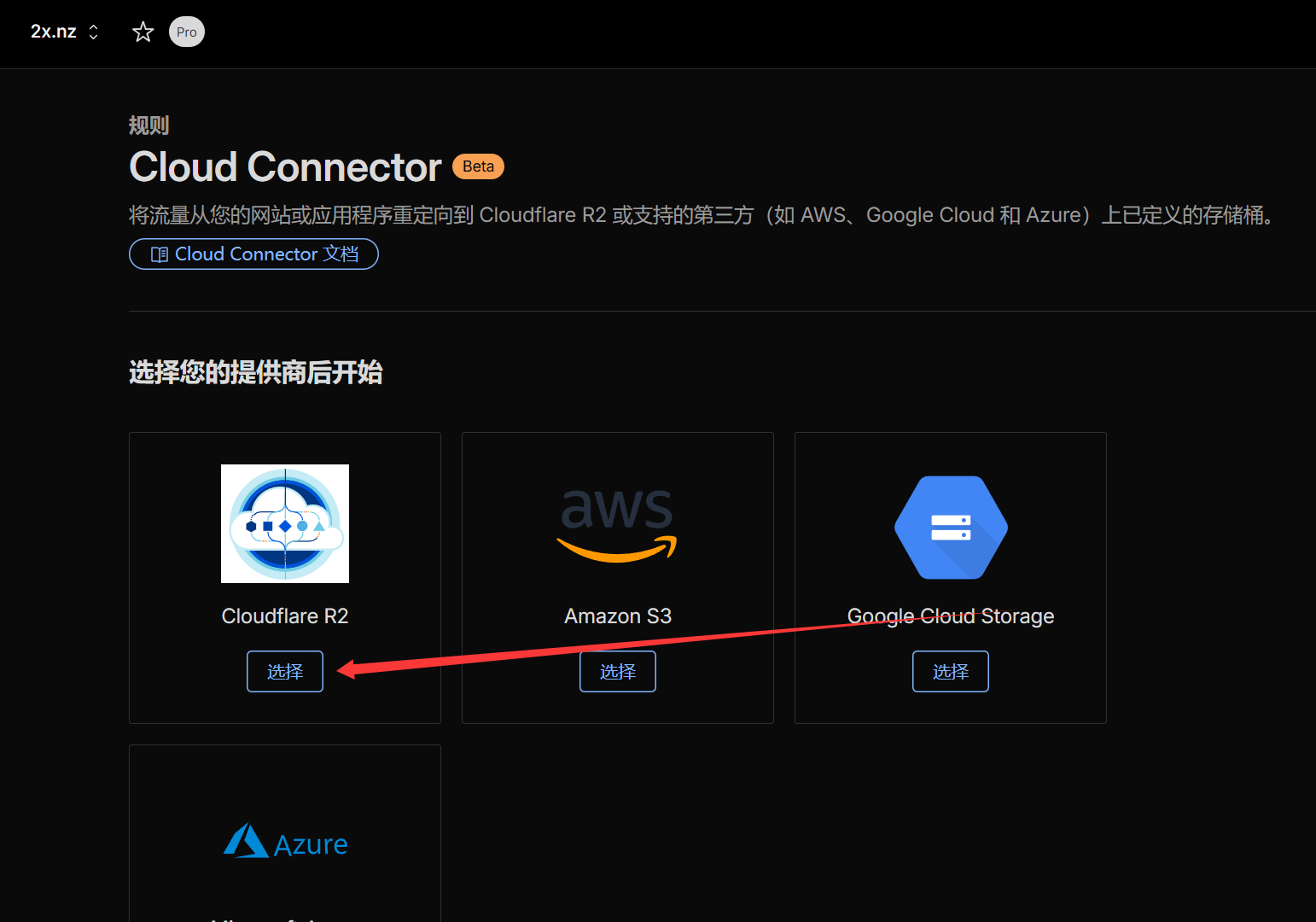Click the orange Beta badge

[478, 166]
